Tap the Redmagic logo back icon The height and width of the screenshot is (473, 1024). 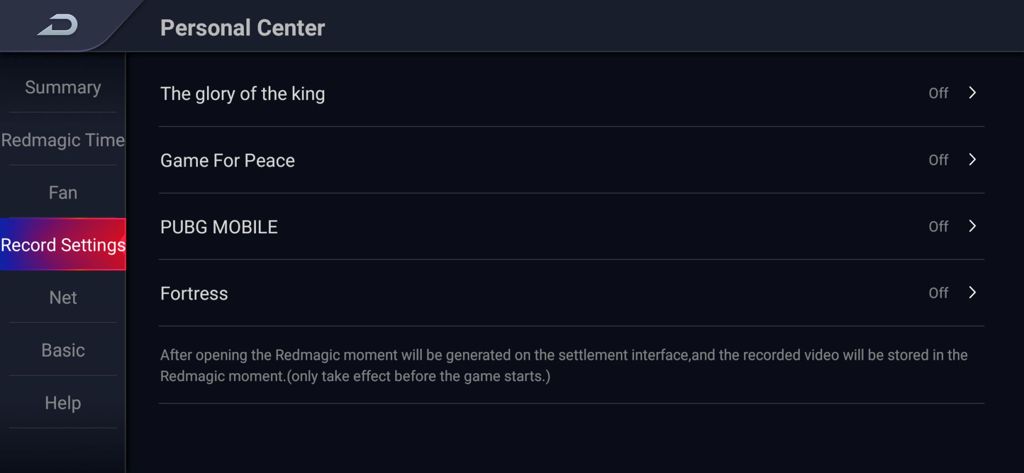pos(57,25)
